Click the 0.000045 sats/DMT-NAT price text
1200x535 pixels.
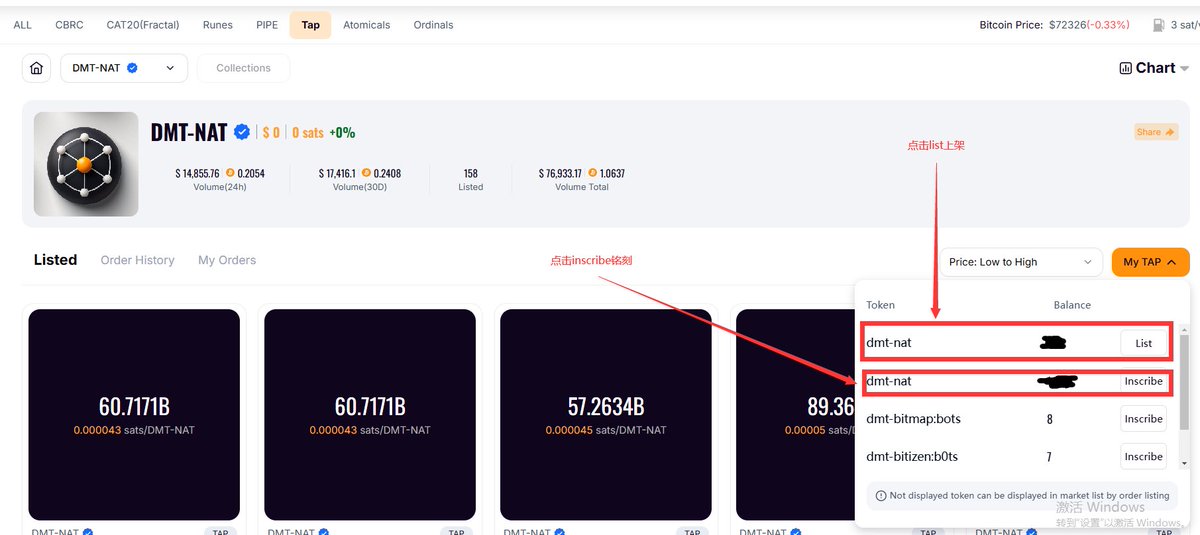pyautogui.click(x=606, y=430)
